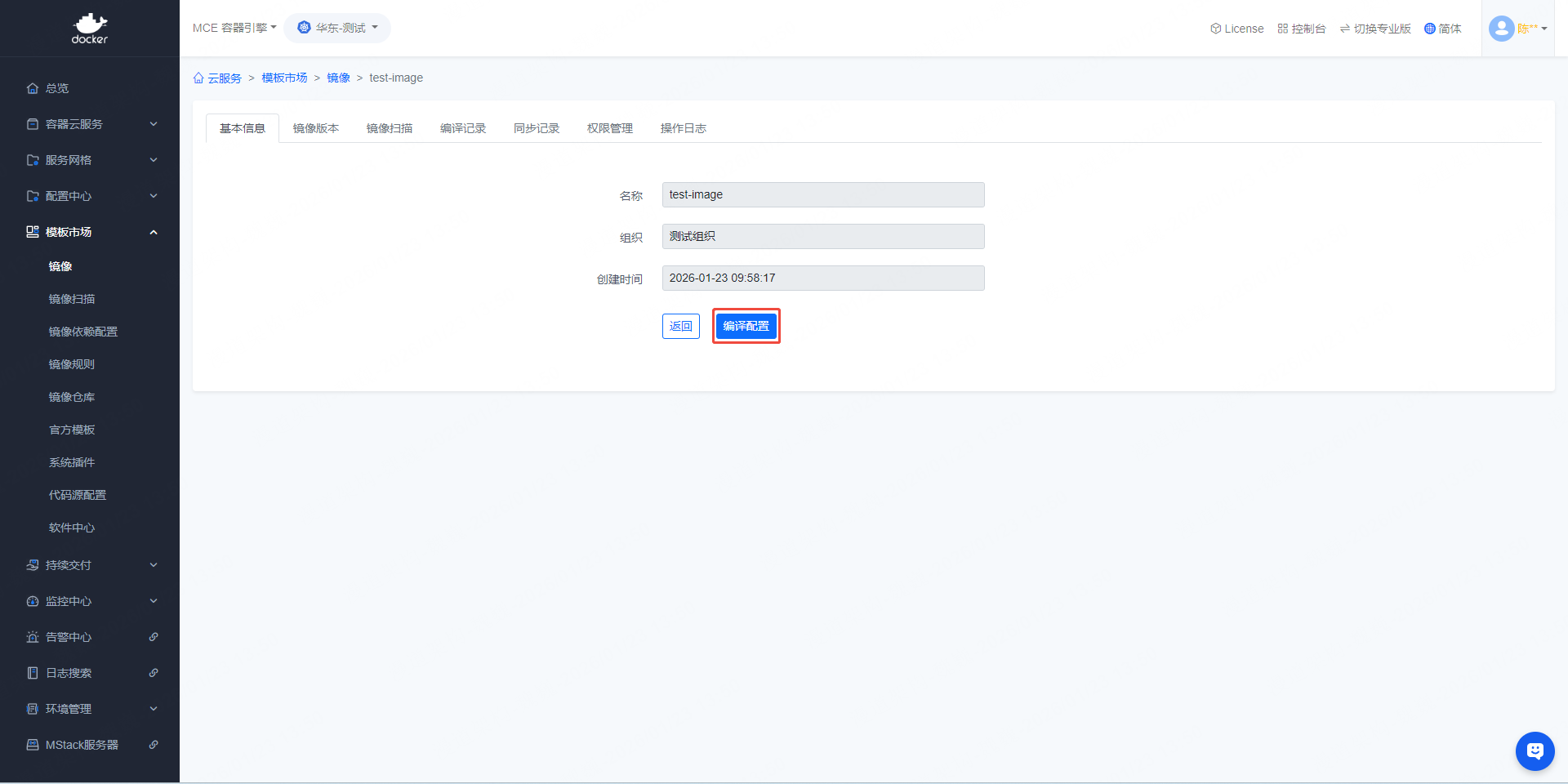Click the globe icon for 简体 language
This screenshot has width=1568, height=784.
[1429, 29]
